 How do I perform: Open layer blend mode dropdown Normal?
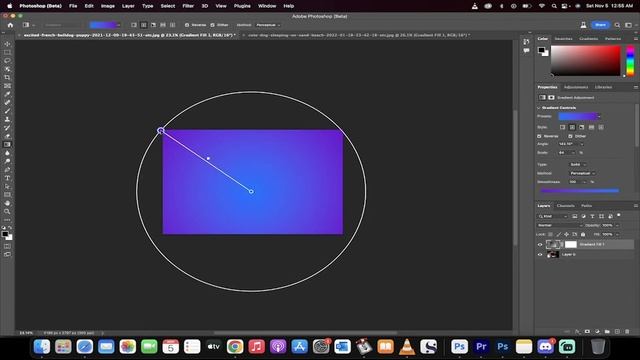pyautogui.click(x=560, y=225)
